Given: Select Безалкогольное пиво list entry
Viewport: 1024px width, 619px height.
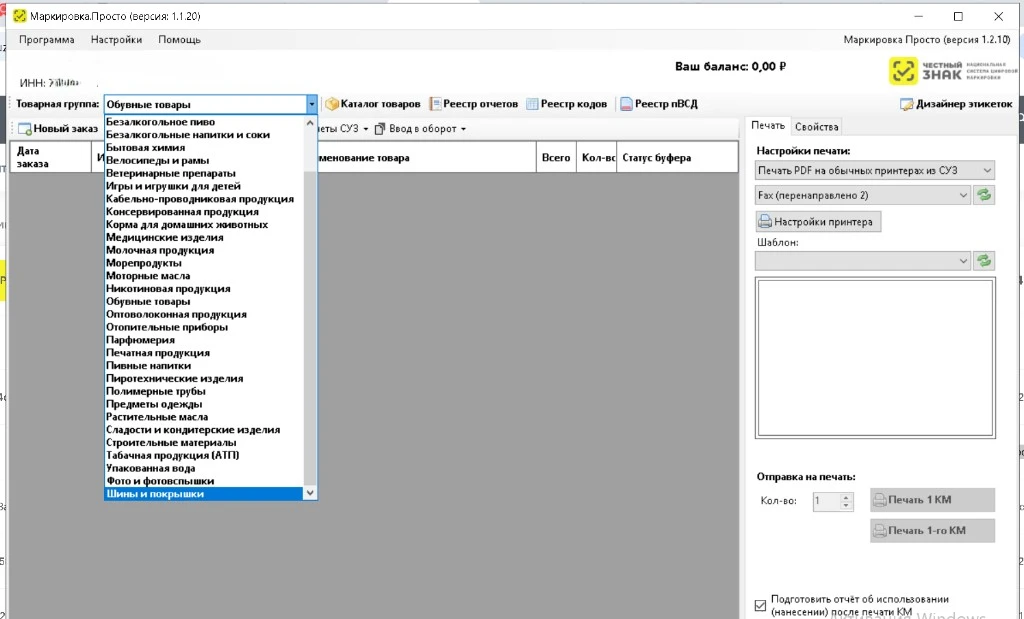Looking at the screenshot, I should 204,122.
